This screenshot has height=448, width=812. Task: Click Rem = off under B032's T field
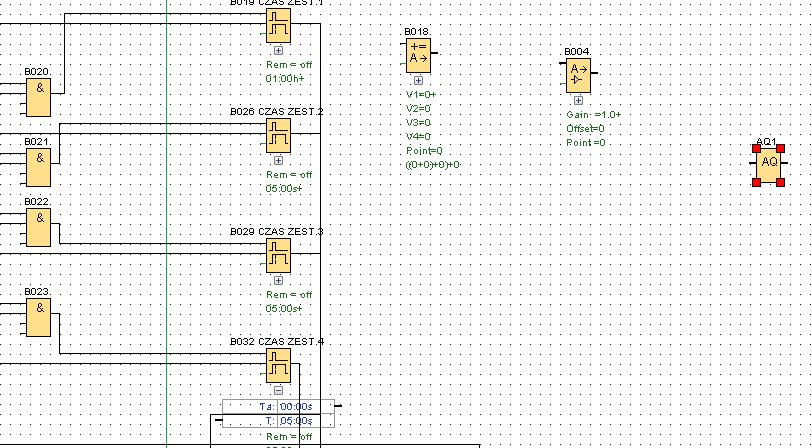pos(289,437)
